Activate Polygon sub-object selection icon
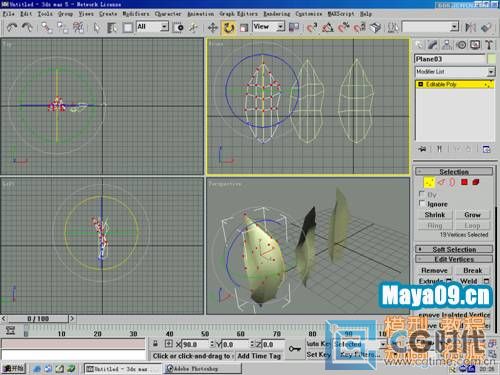The width and height of the screenshot is (500, 375). click(x=464, y=182)
